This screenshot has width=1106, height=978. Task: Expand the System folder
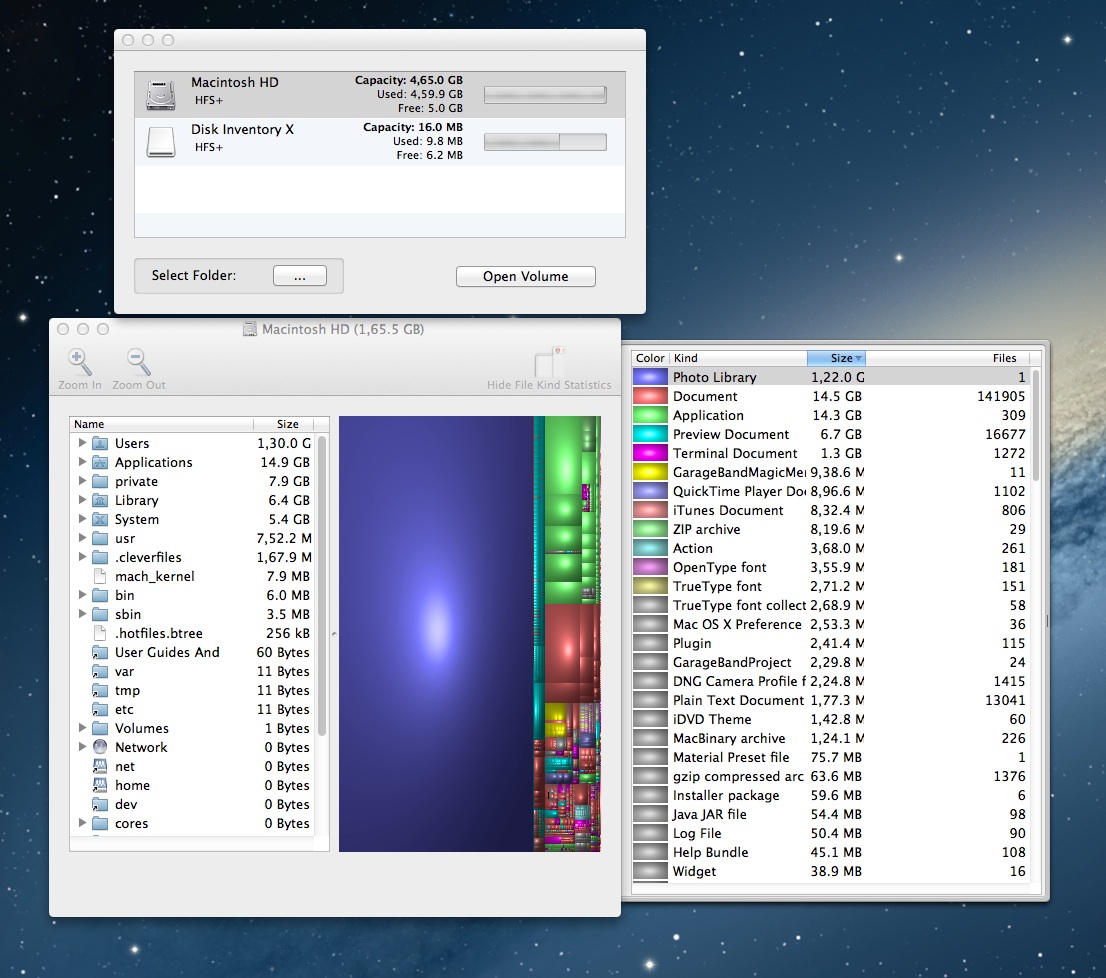pyautogui.click(x=82, y=519)
